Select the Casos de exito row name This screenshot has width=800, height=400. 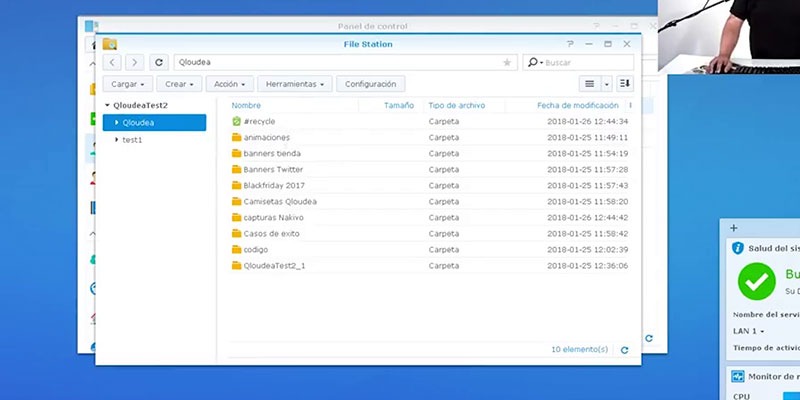click(x=271, y=234)
